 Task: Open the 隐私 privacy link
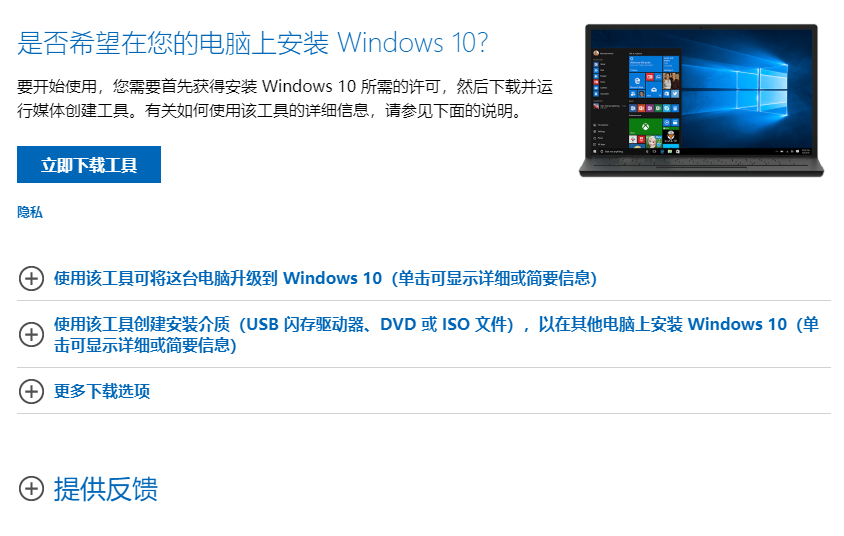coord(30,213)
